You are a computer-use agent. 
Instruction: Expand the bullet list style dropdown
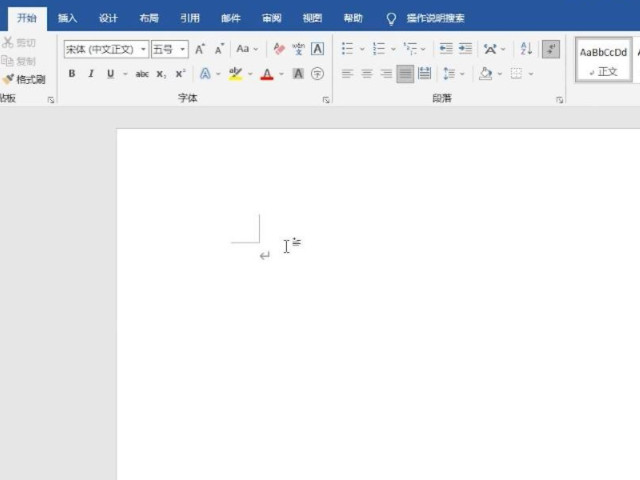point(362,49)
